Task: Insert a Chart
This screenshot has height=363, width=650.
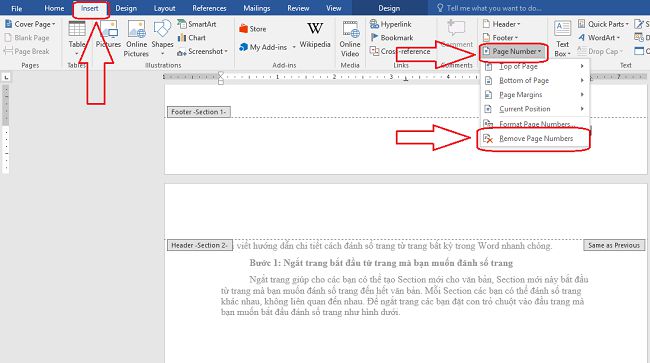Action: [192, 38]
